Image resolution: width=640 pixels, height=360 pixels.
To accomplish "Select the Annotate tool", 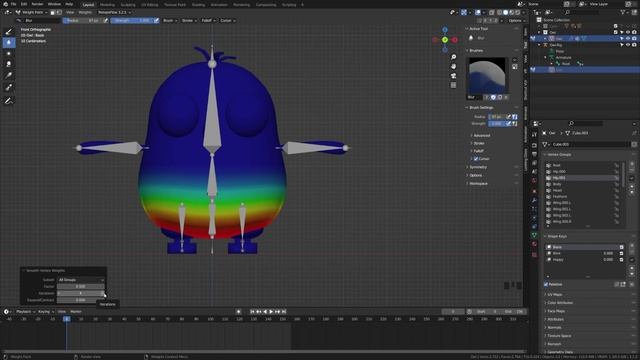I will pyautogui.click(x=9, y=101).
